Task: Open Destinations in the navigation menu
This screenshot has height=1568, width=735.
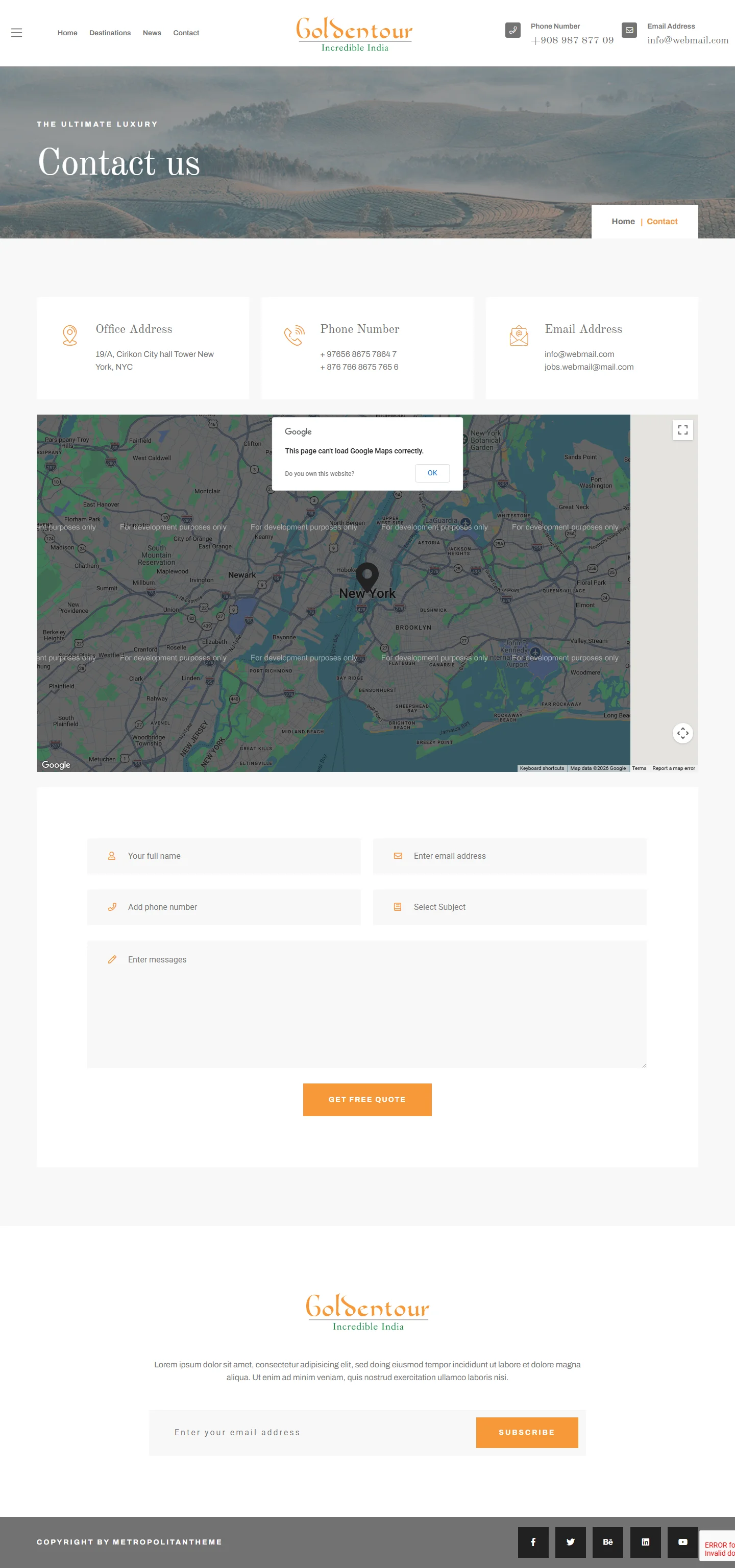Action: coord(110,33)
